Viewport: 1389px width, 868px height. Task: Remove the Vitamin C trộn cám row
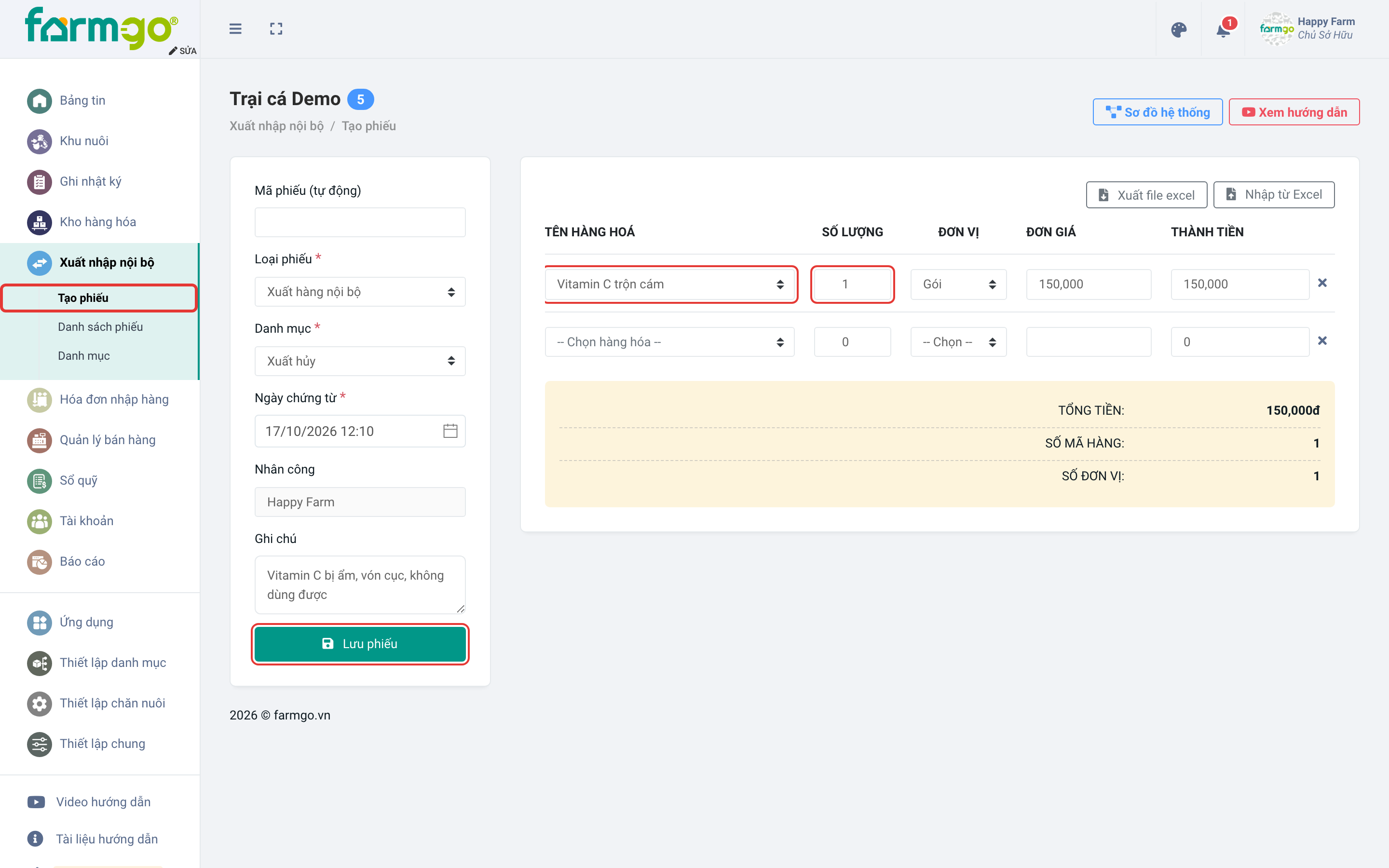point(1322,283)
